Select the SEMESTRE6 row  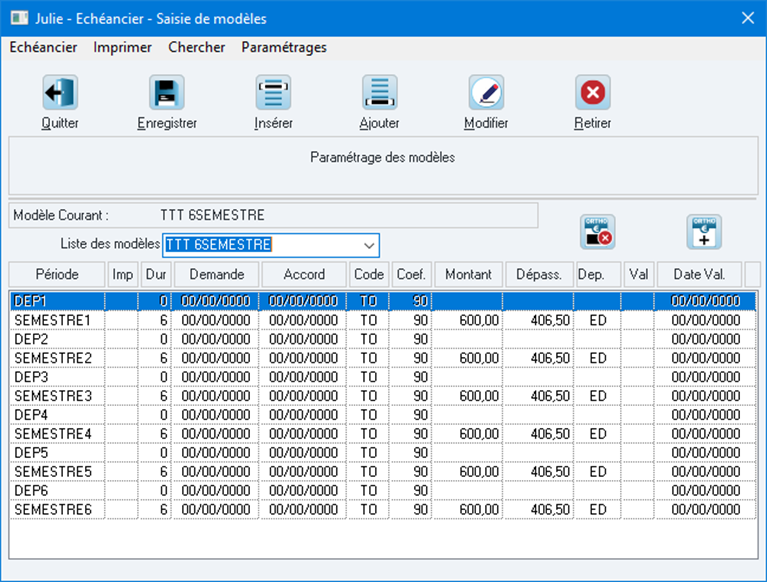point(383,510)
